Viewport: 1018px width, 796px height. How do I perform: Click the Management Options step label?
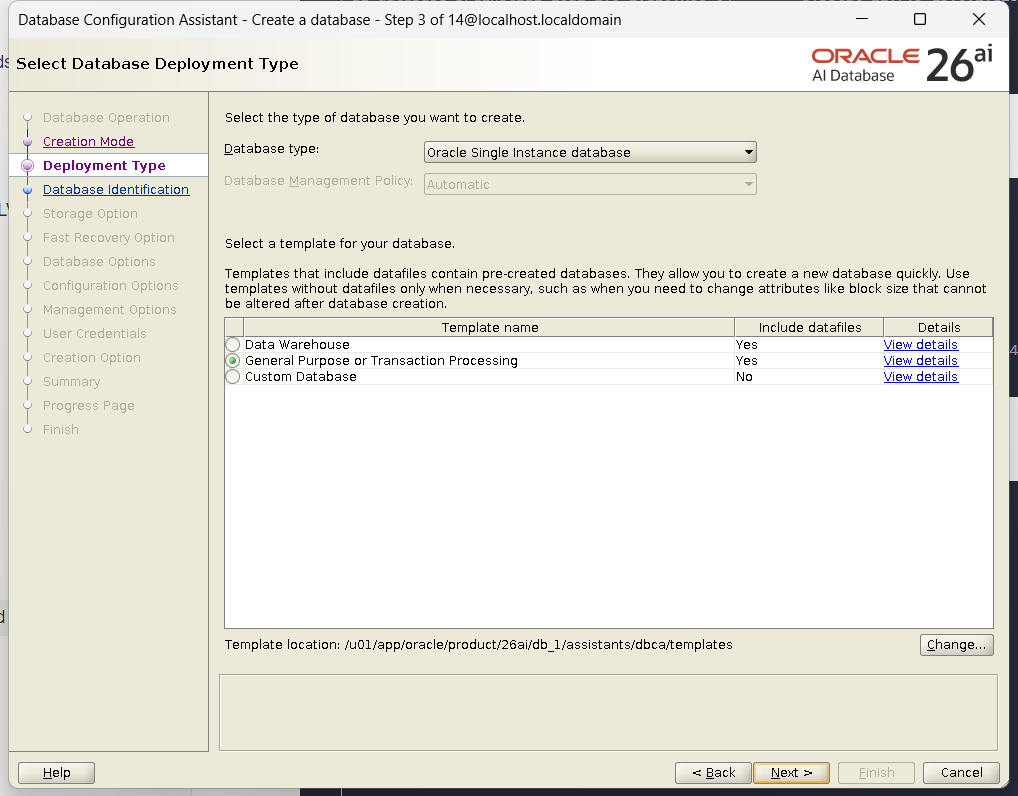[x=109, y=310]
